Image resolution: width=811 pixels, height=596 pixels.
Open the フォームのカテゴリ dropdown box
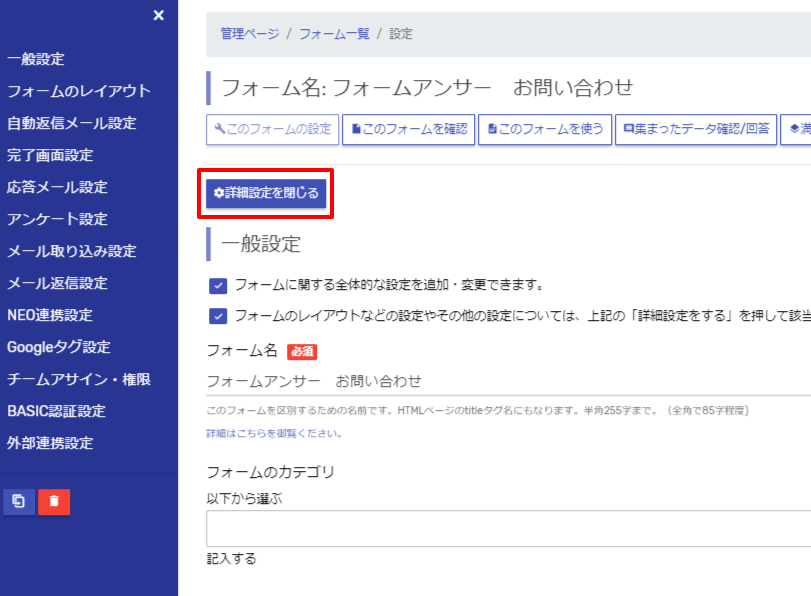pos(508,529)
